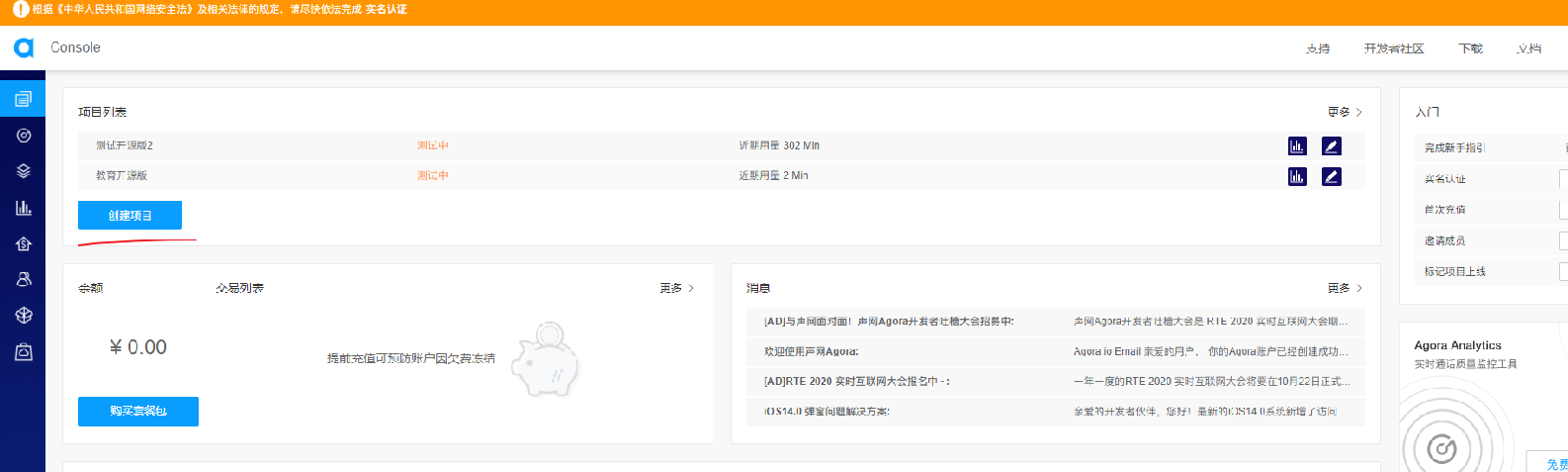Screen dimensions: 1568x472
Task: Click the 近期用量 2 Min text
Action: pos(773,175)
